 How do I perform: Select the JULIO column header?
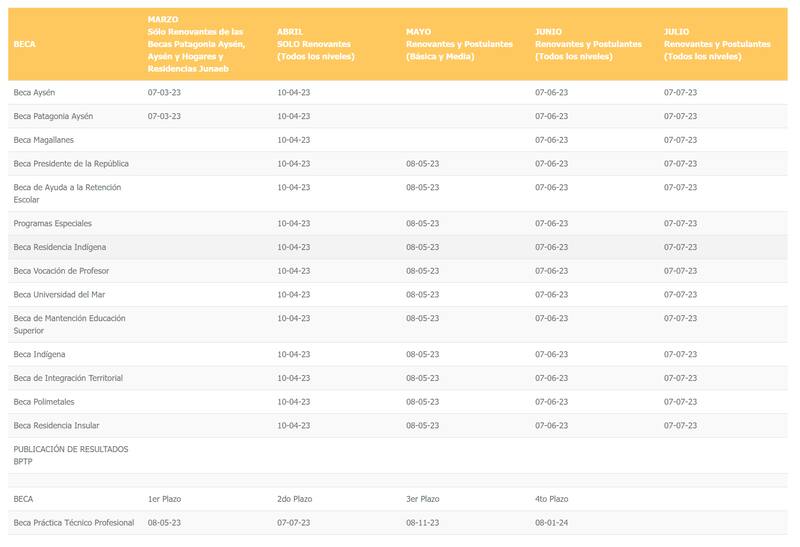coord(717,45)
